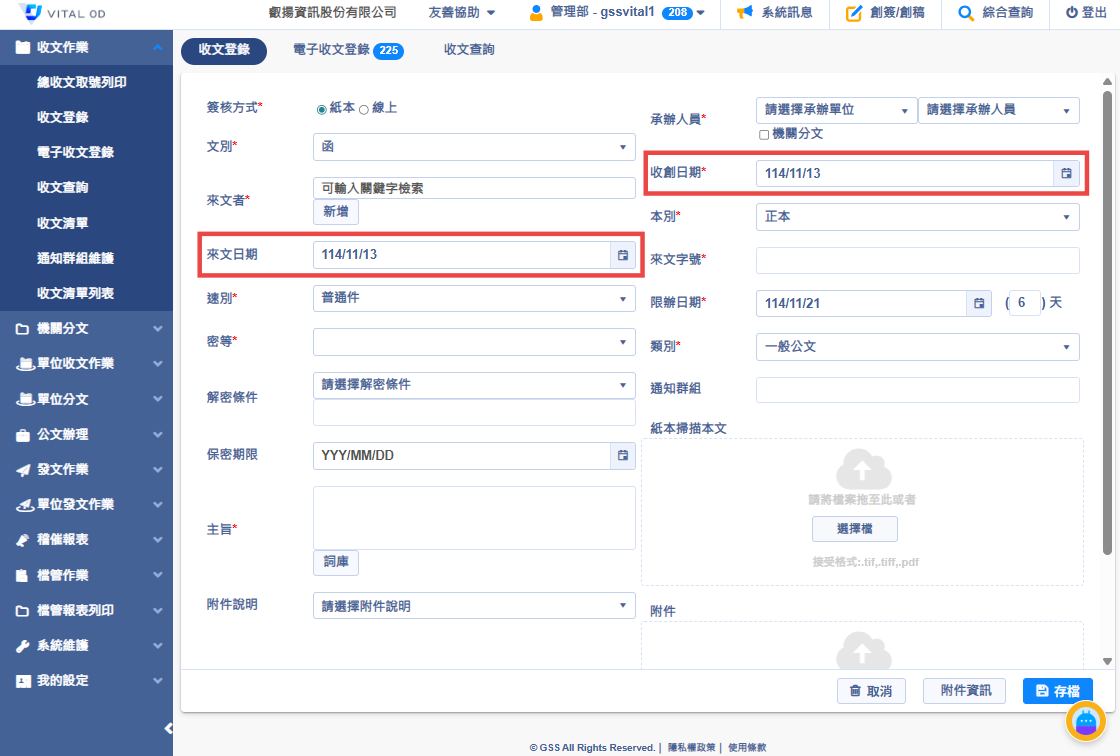Image resolution: width=1120 pixels, height=756 pixels.
Task: Click the 來文字號 input field
Action: point(917,260)
